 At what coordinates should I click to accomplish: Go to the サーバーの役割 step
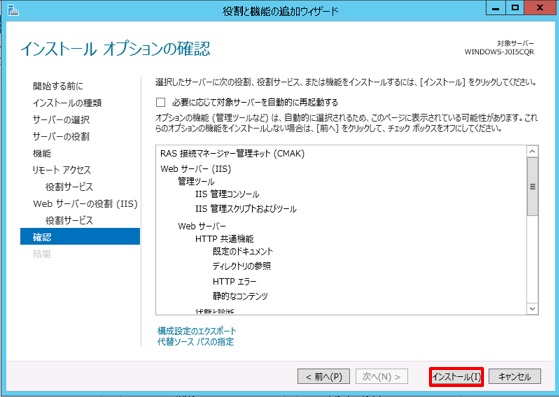pos(61,136)
